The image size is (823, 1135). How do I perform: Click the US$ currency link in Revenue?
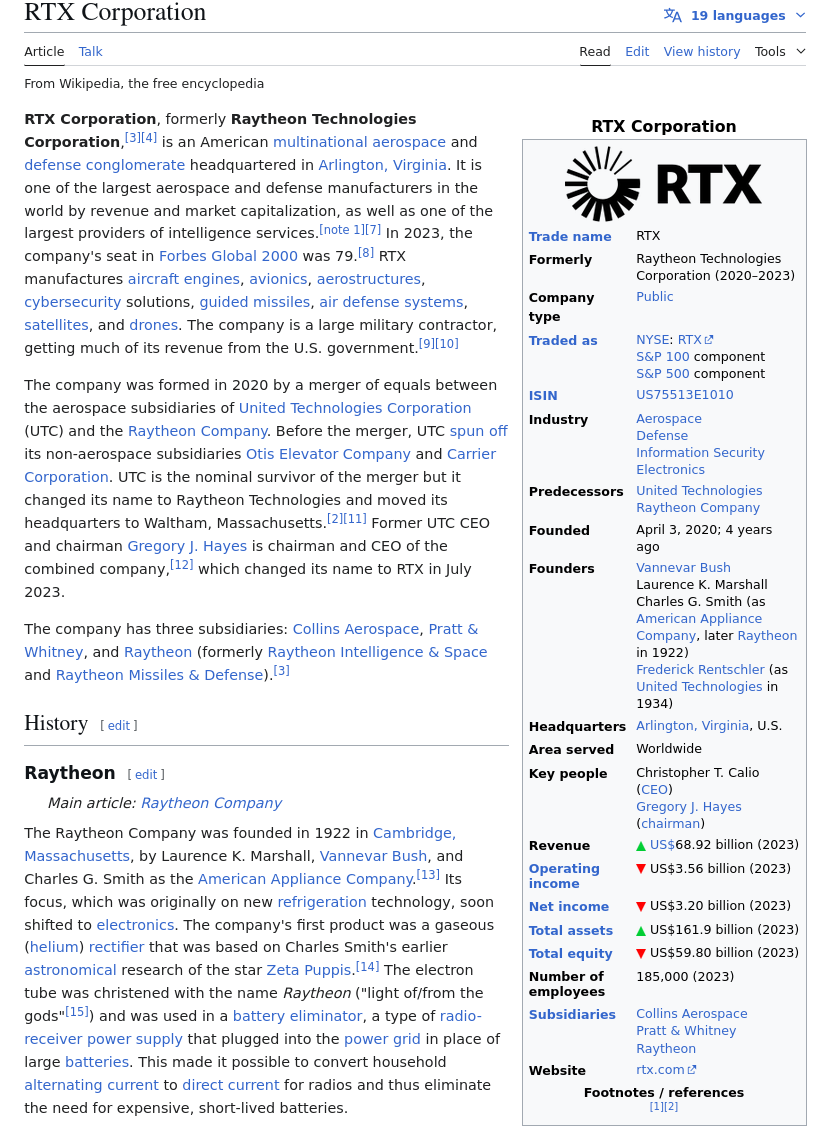pos(662,845)
